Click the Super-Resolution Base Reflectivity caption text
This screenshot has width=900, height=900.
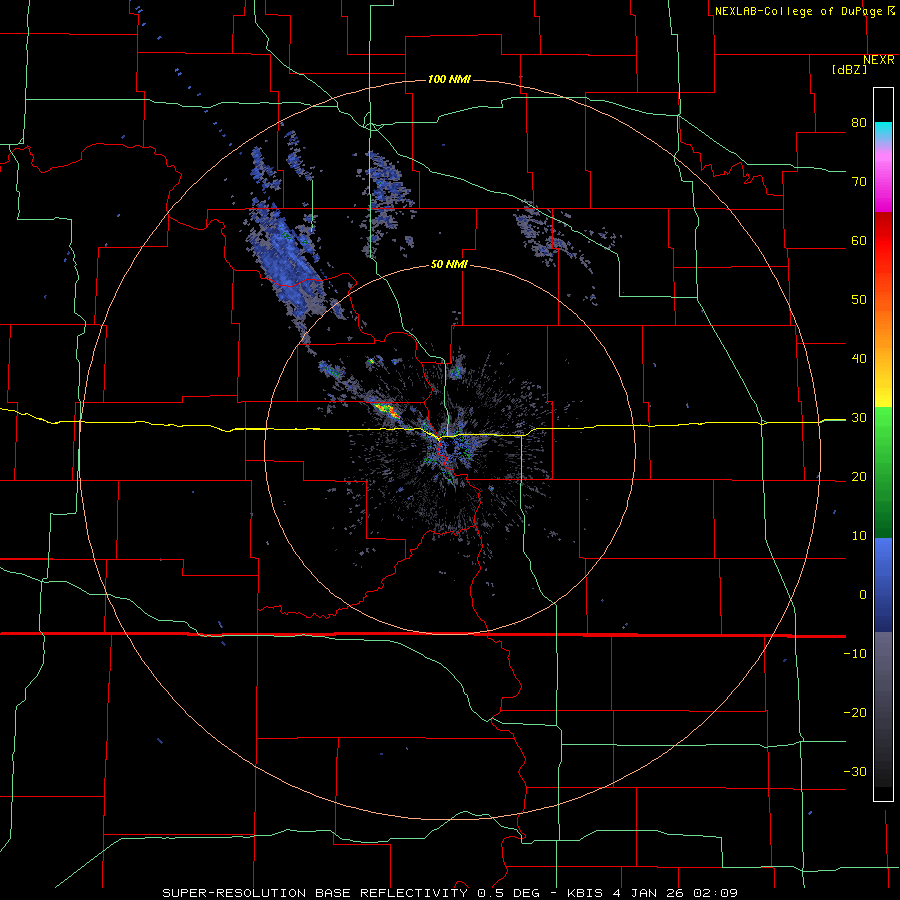coord(315,893)
